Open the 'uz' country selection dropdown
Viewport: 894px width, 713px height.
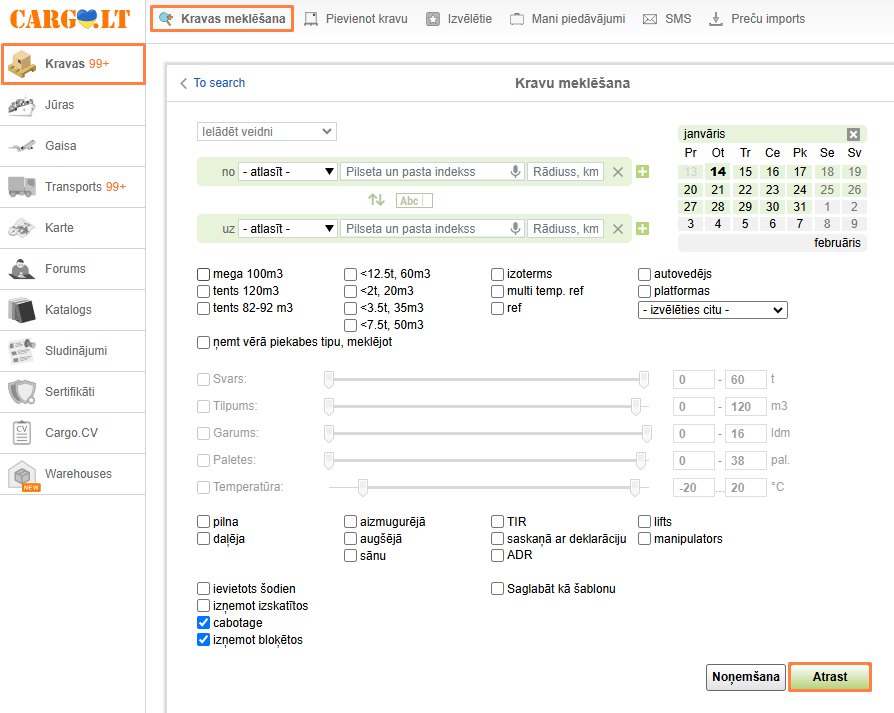click(x=288, y=229)
